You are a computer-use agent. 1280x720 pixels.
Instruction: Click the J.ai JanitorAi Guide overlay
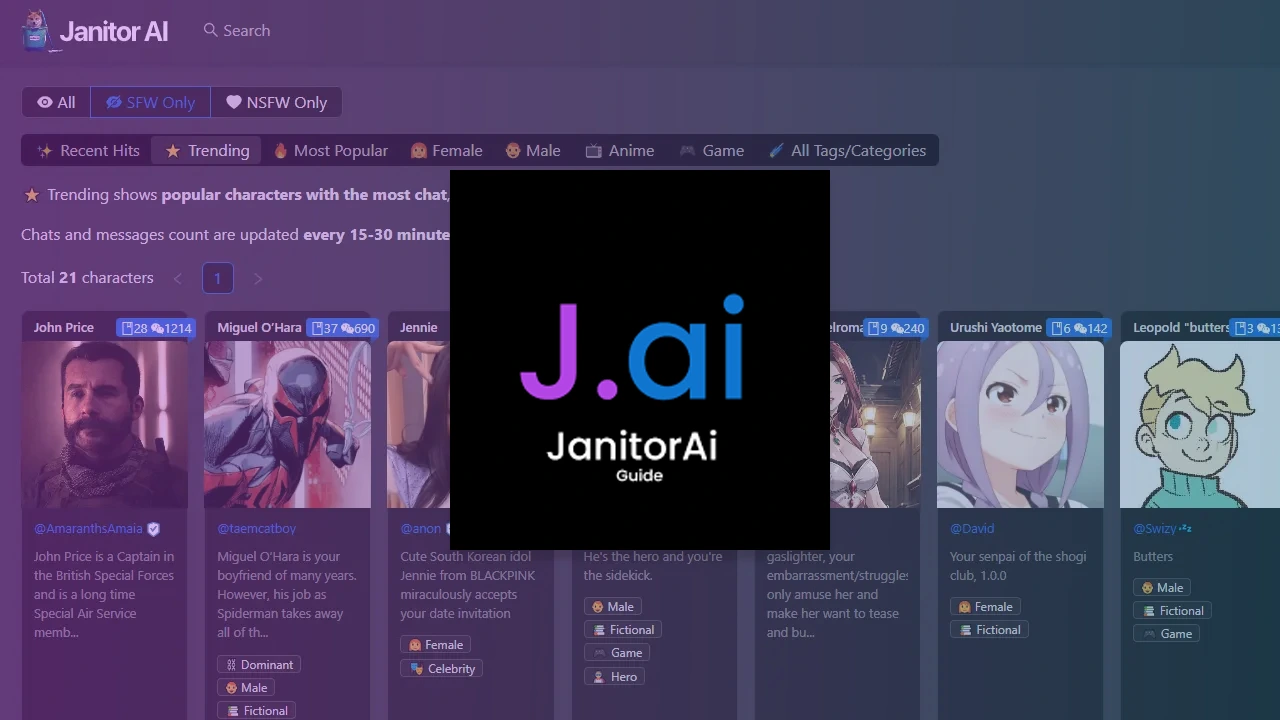click(x=640, y=360)
